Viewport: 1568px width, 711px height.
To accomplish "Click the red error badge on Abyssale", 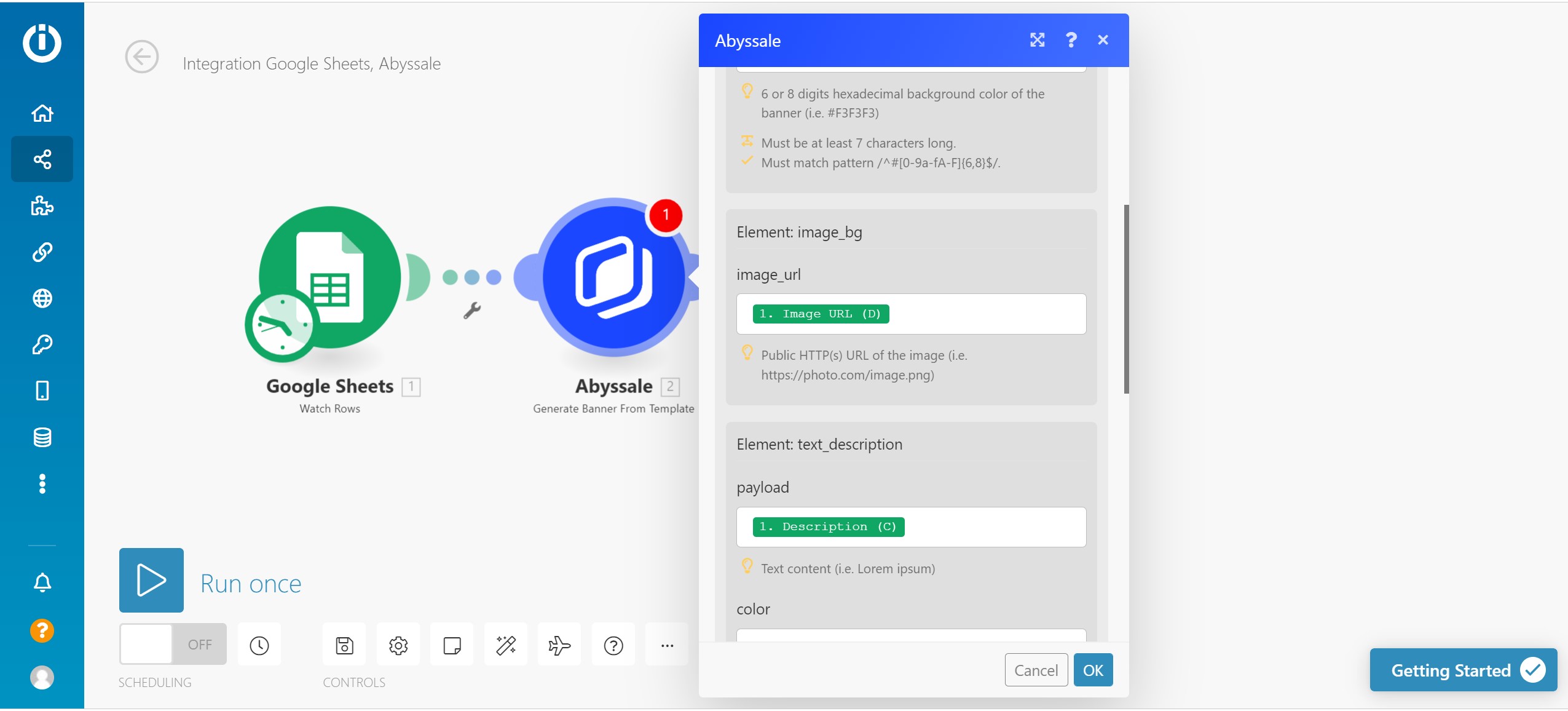I will pyautogui.click(x=665, y=215).
